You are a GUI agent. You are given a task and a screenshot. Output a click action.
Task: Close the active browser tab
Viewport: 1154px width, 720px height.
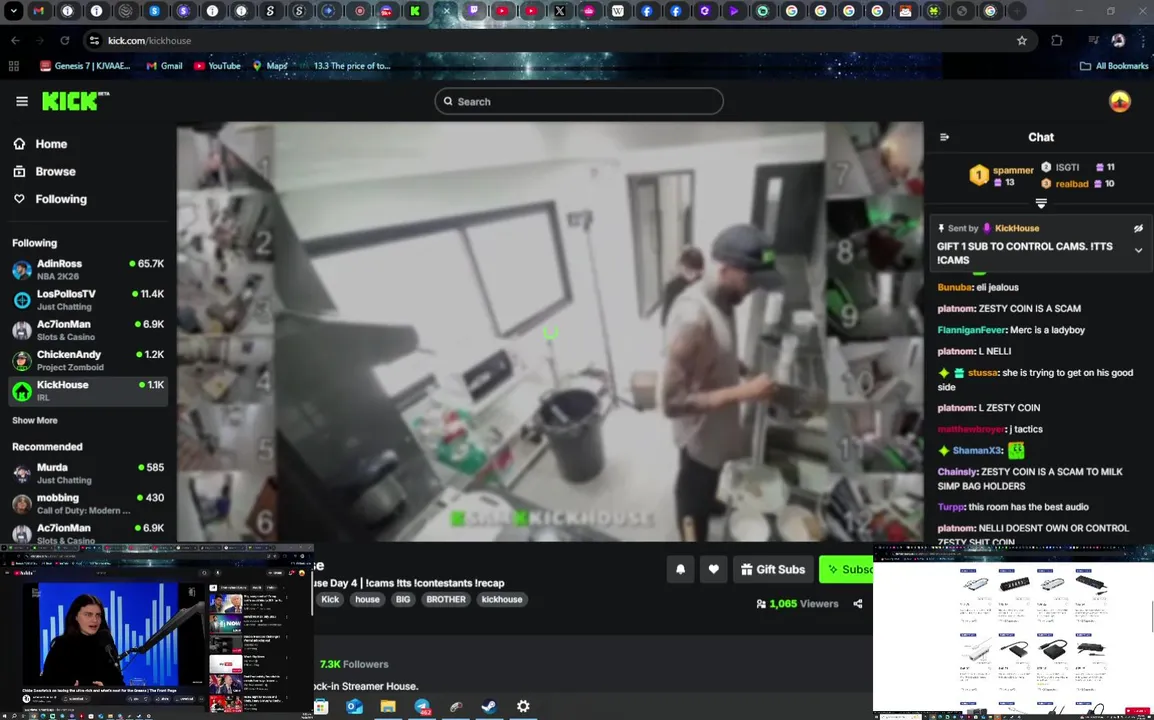tap(446, 11)
